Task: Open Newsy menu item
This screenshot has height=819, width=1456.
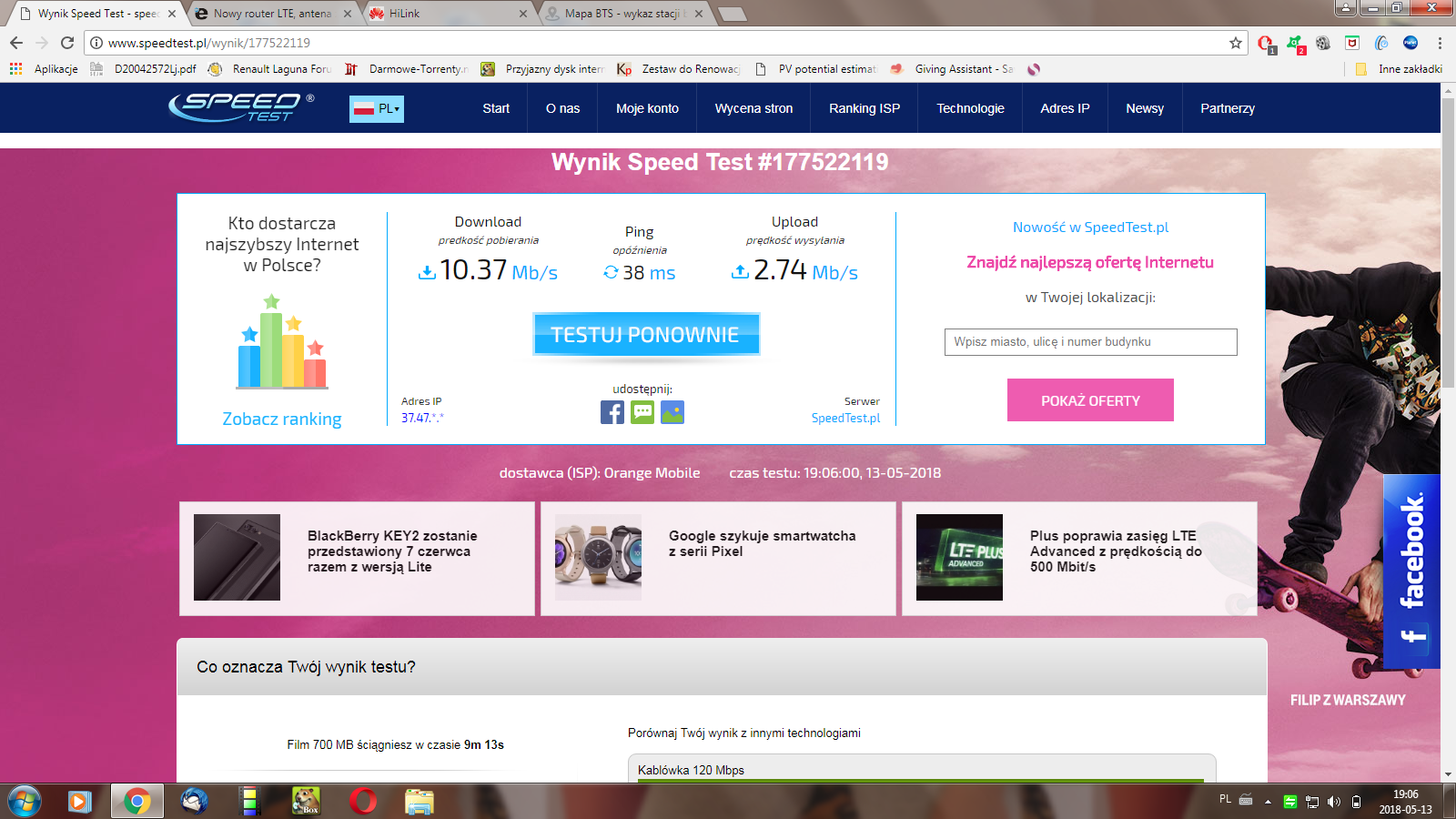Action: [1145, 108]
